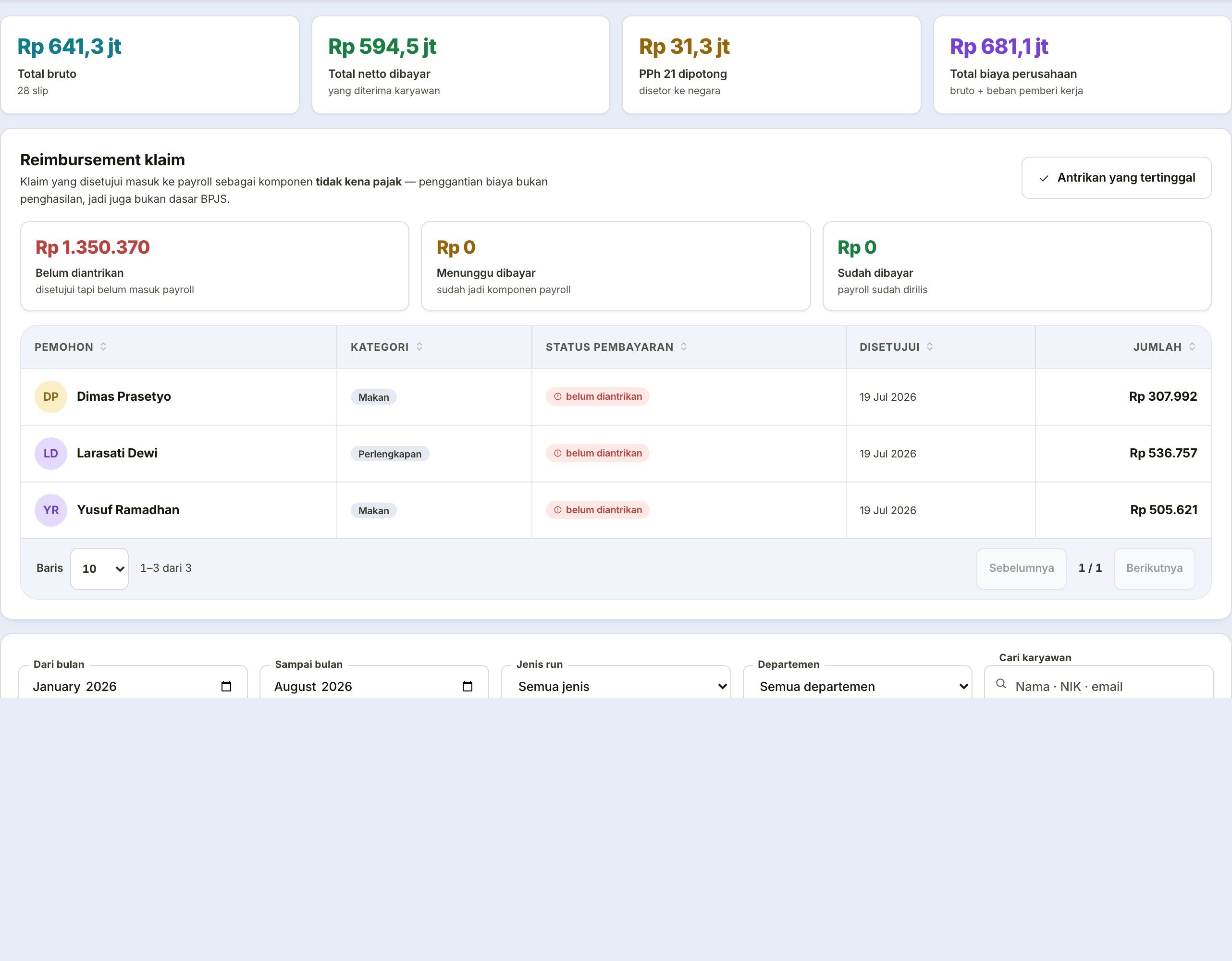This screenshot has width=1232, height=961.
Task: Open calendar picker for Sampai bulan
Action: [x=467, y=686]
